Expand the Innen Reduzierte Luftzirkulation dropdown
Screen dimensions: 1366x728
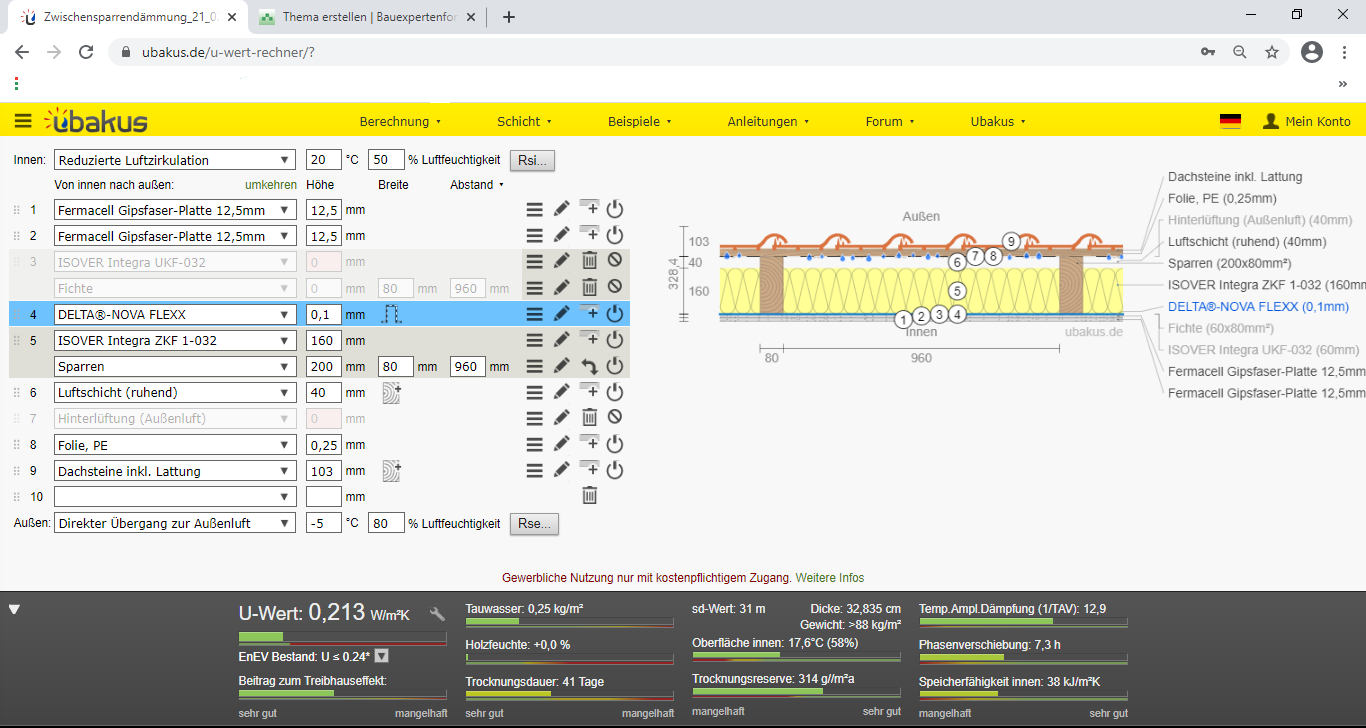(176, 160)
